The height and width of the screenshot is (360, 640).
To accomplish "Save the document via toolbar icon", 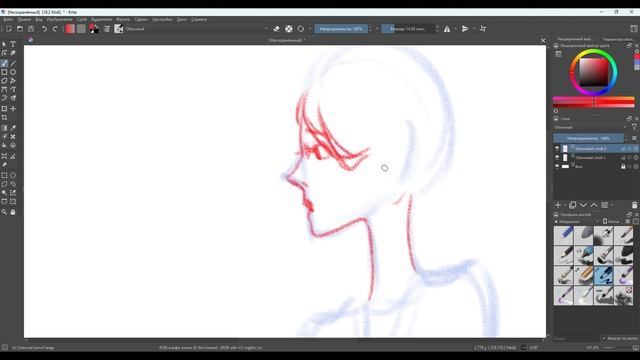I will pos(31,29).
